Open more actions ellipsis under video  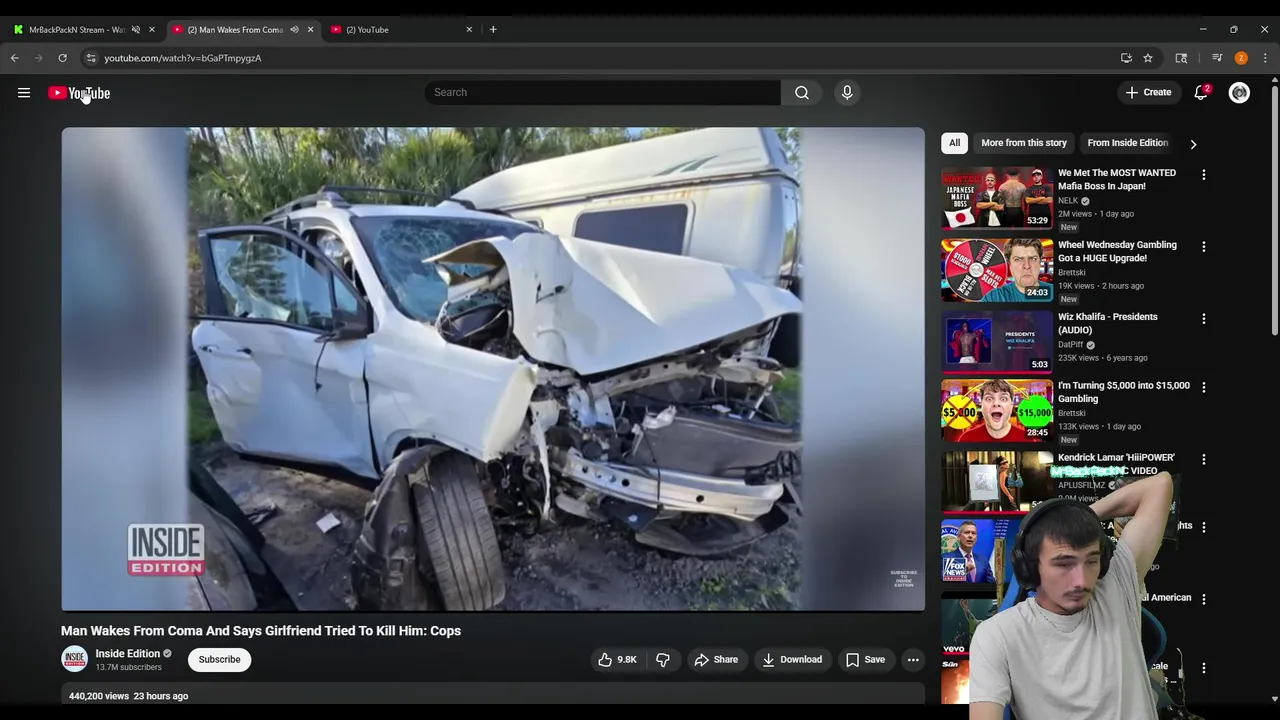coord(913,660)
